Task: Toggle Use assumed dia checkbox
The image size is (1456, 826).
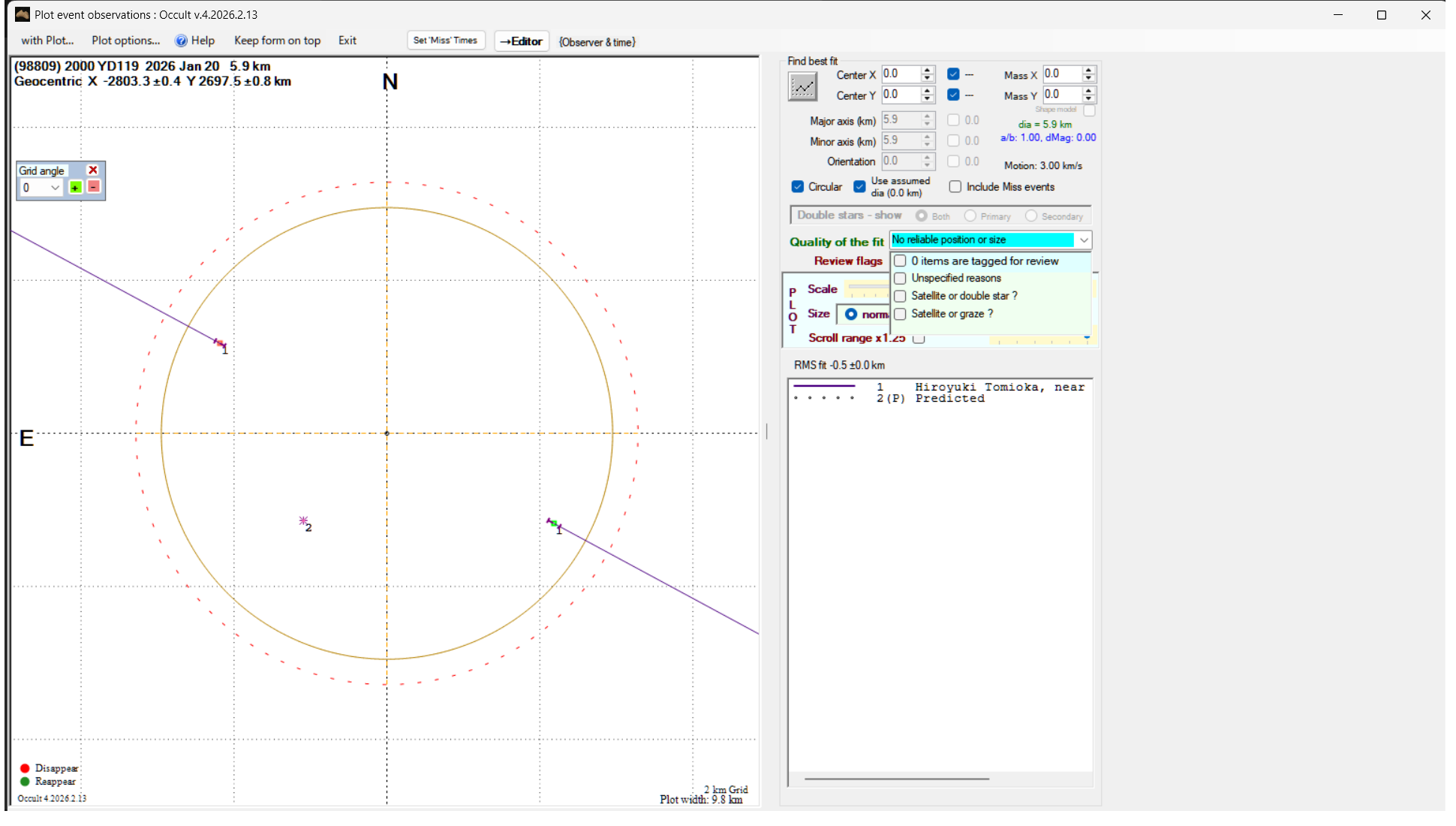Action: (x=860, y=187)
